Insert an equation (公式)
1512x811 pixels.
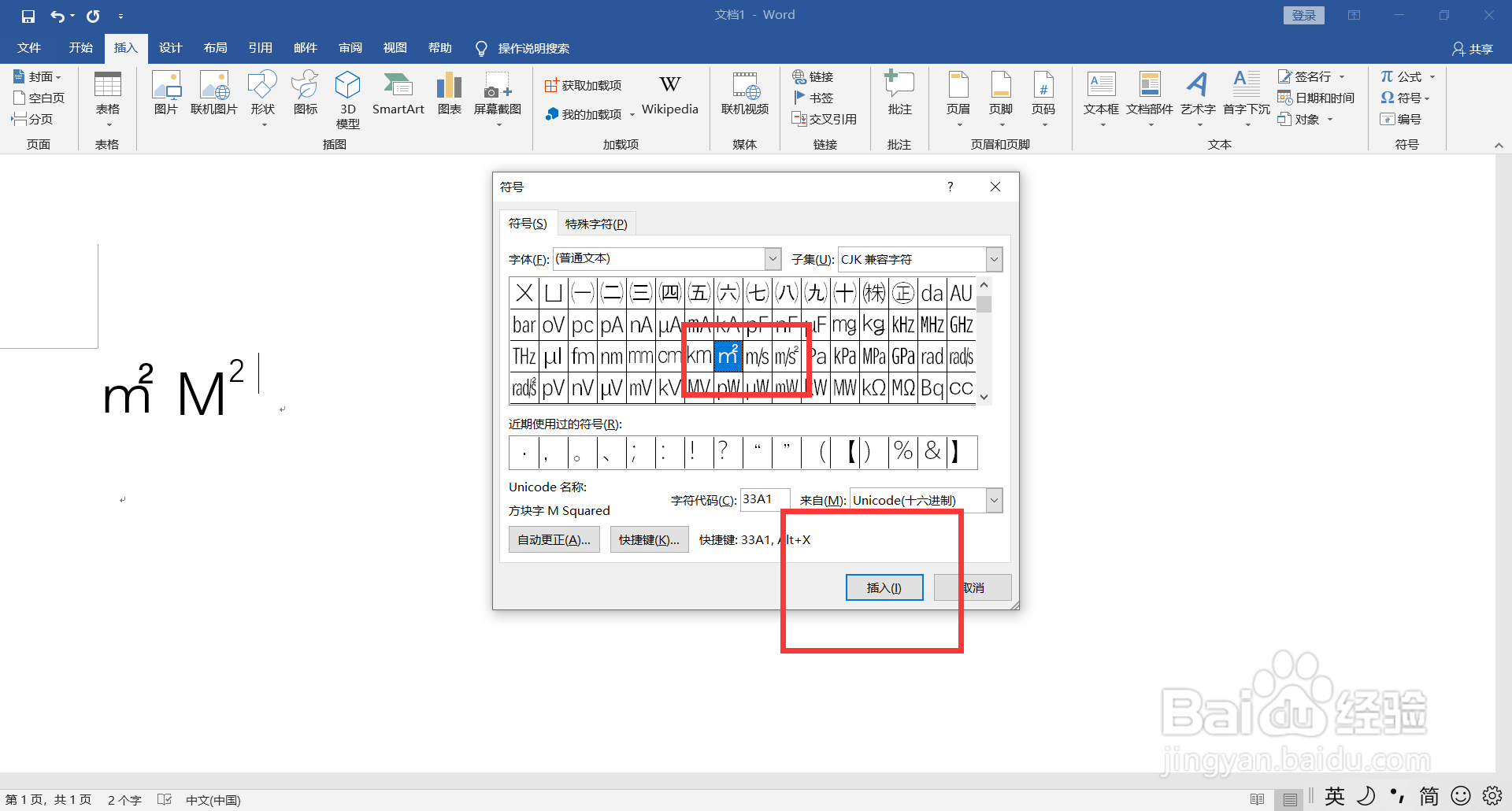tap(1401, 76)
